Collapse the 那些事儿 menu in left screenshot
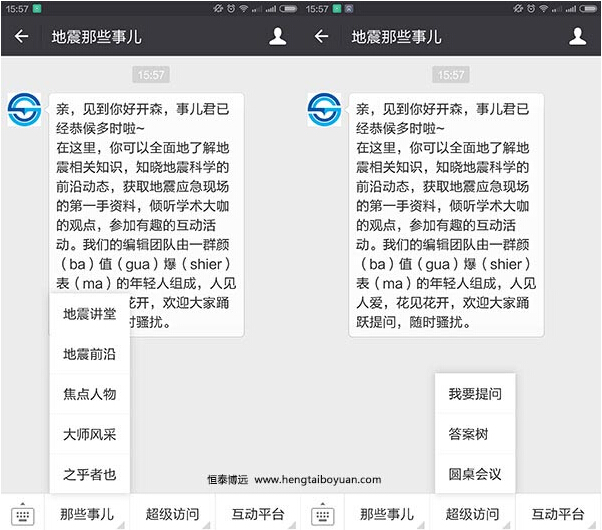The height and width of the screenshot is (530, 602). click(88, 514)
